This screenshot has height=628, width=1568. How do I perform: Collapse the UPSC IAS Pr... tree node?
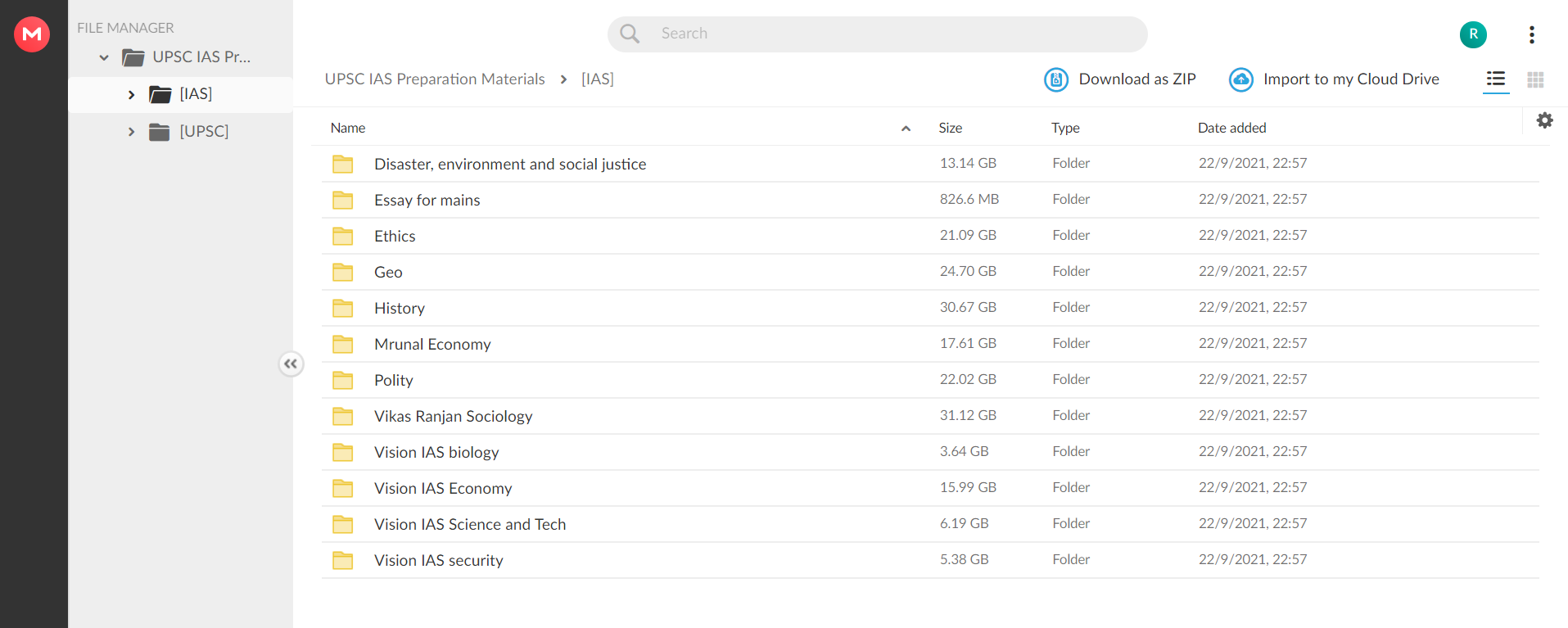[104, 57]
